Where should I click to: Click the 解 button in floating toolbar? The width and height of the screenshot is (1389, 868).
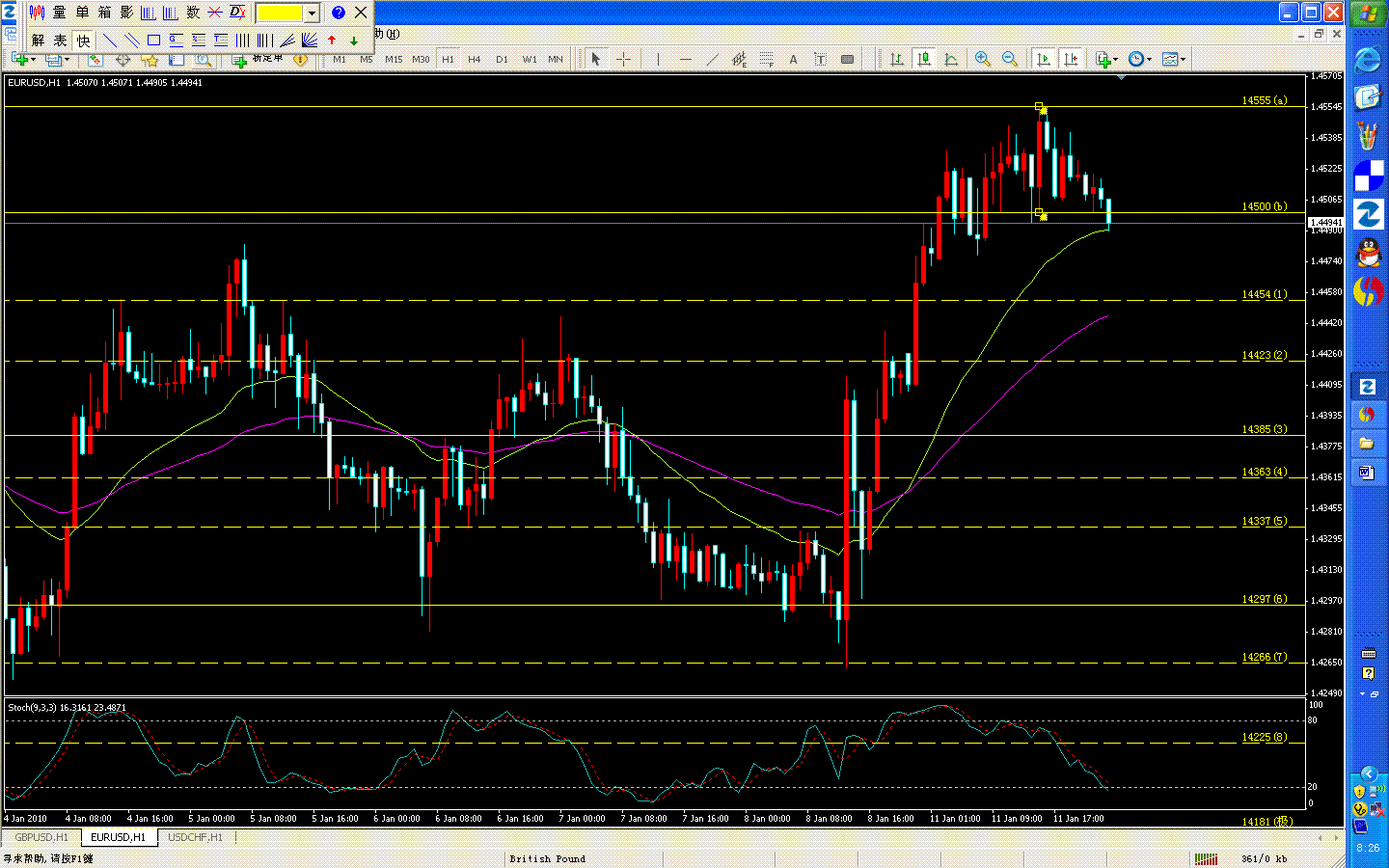pos(38,40)
